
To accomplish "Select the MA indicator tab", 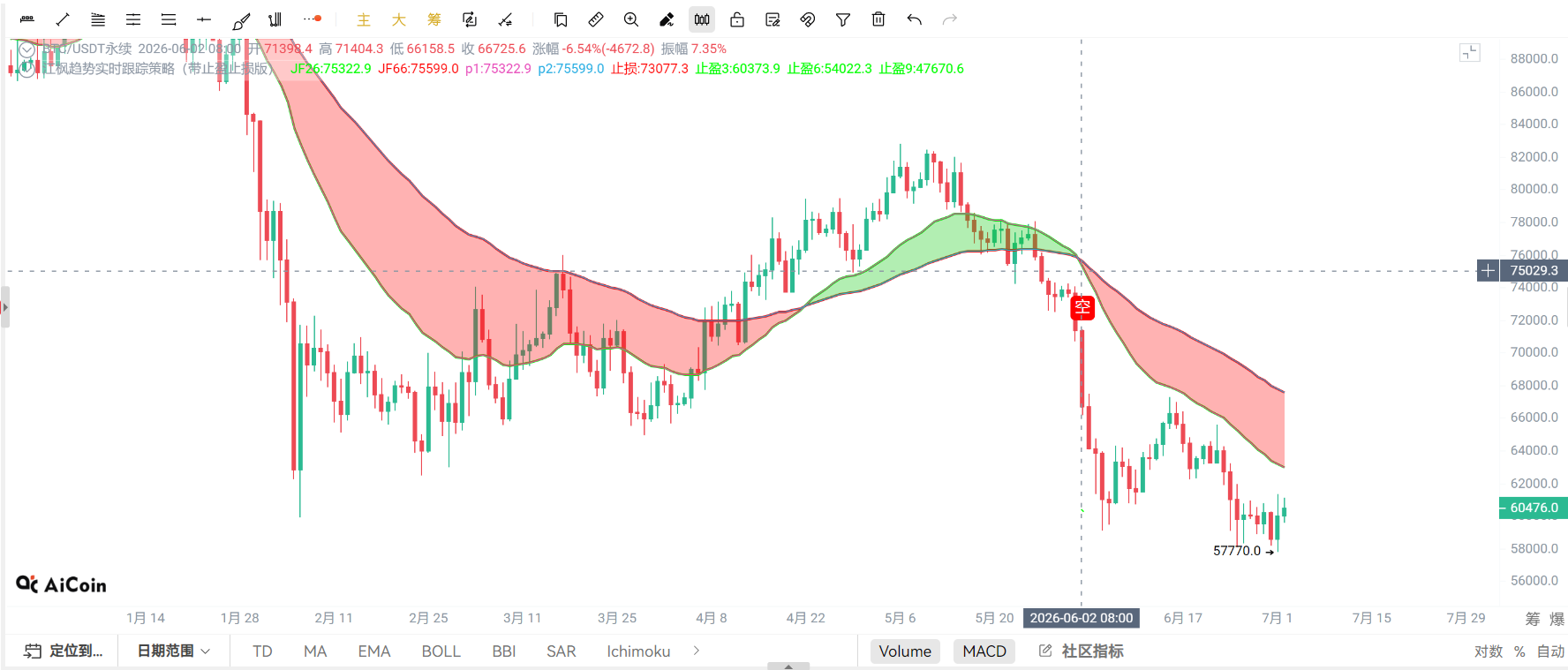I will point(315,651).
